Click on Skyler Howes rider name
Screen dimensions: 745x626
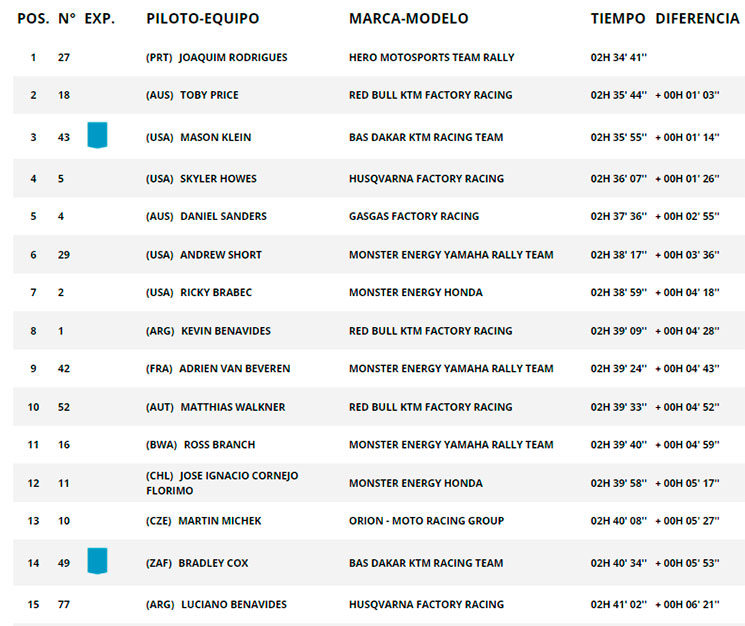pos(218,179)
